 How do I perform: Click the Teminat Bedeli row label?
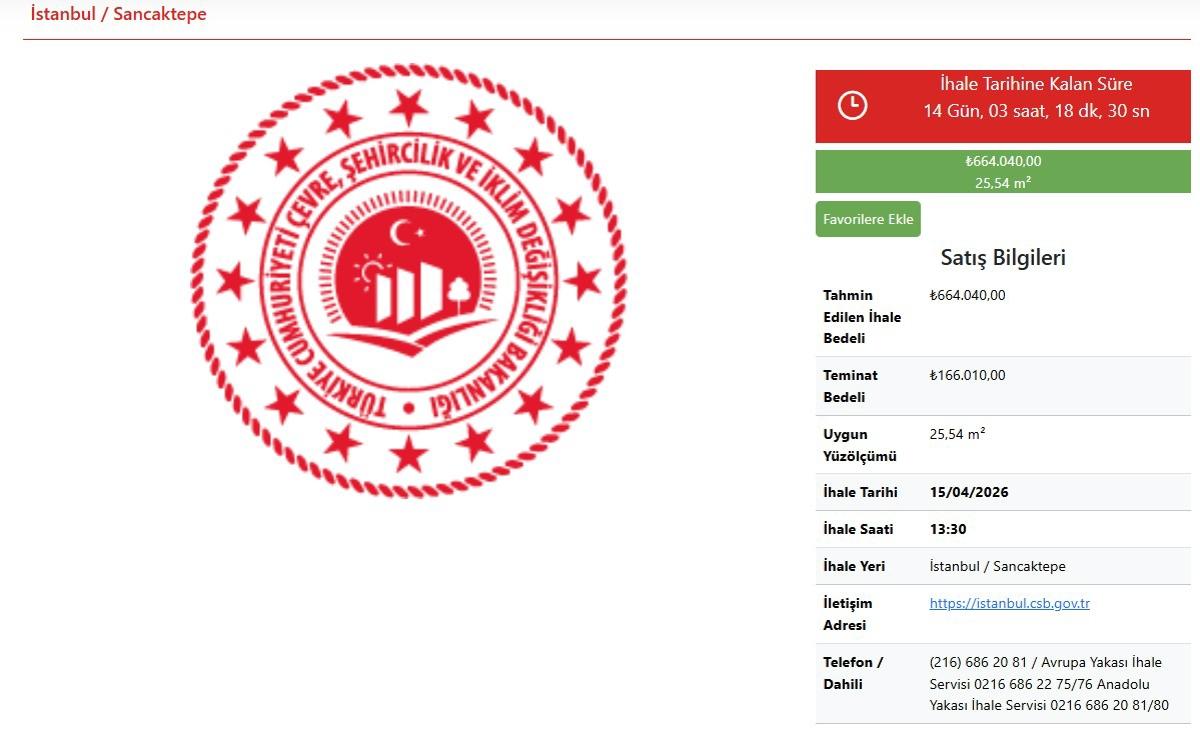(850, 386)
